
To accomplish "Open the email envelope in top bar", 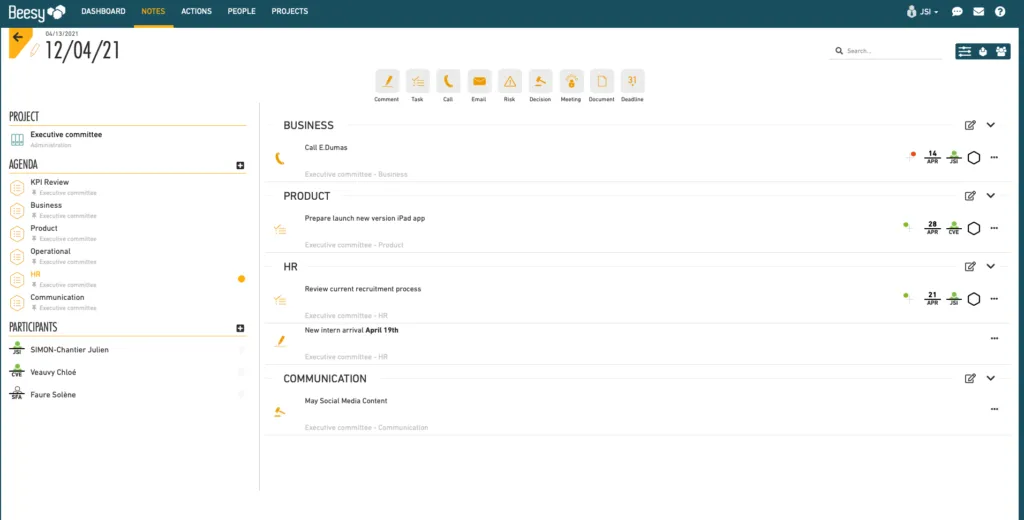I will coord(978,11).
